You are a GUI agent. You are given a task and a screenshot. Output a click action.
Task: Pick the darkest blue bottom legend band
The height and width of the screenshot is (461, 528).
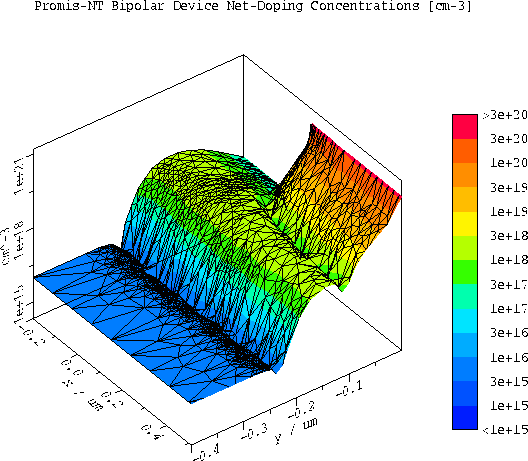point(465,417)
